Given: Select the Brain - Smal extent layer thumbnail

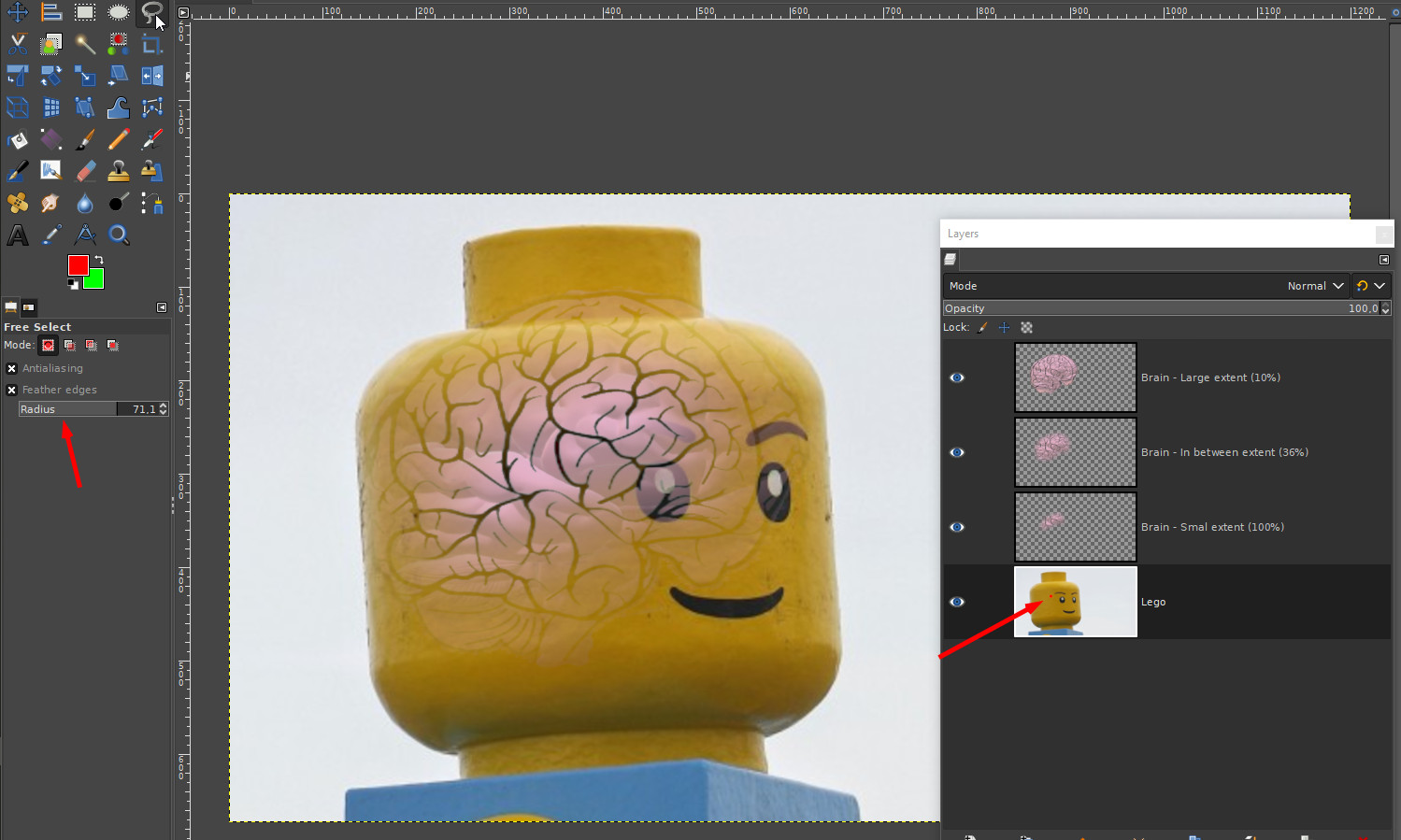Looking at the screenshot, I should 1075,527.
